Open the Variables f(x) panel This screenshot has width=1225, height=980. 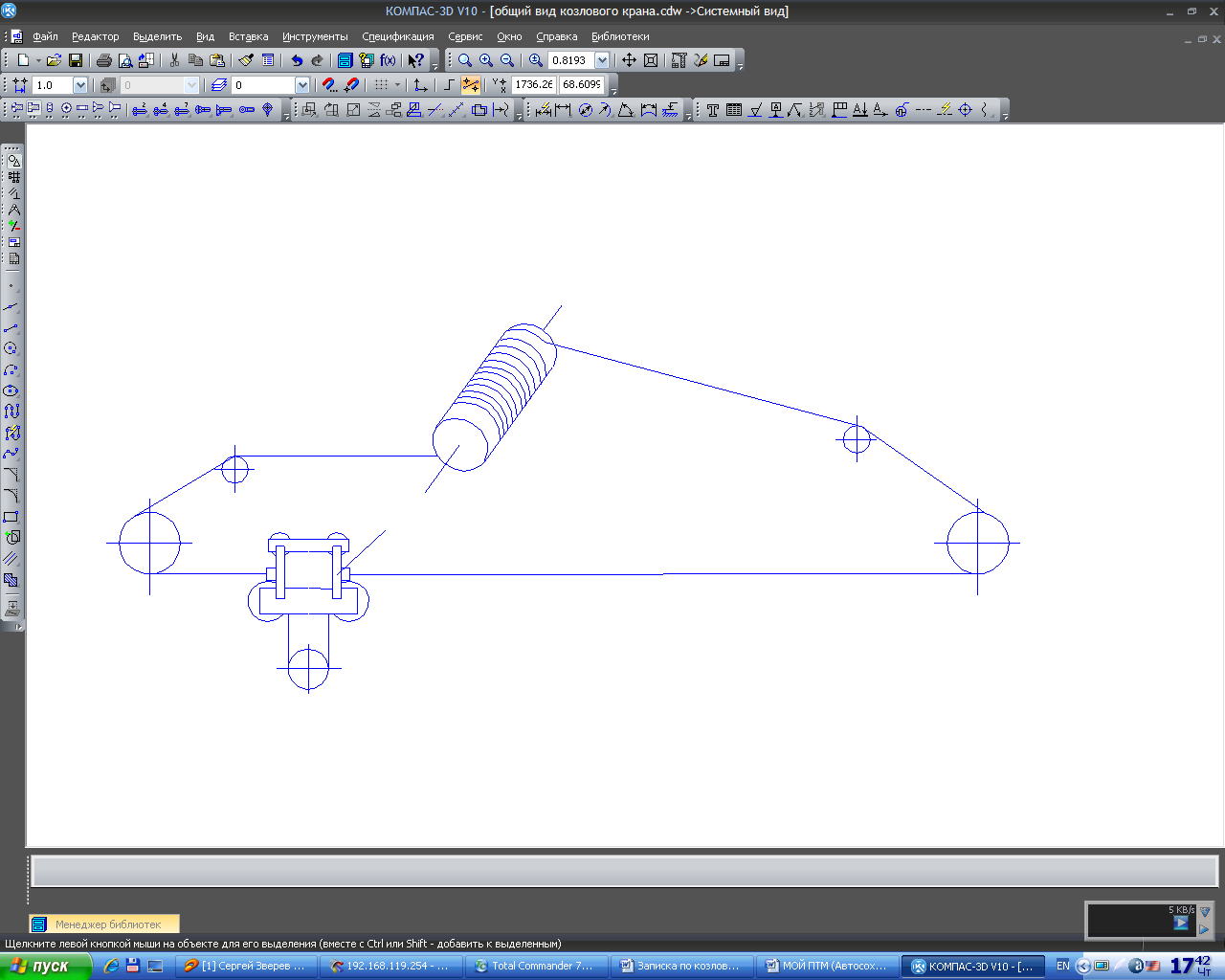pos(388,60)
